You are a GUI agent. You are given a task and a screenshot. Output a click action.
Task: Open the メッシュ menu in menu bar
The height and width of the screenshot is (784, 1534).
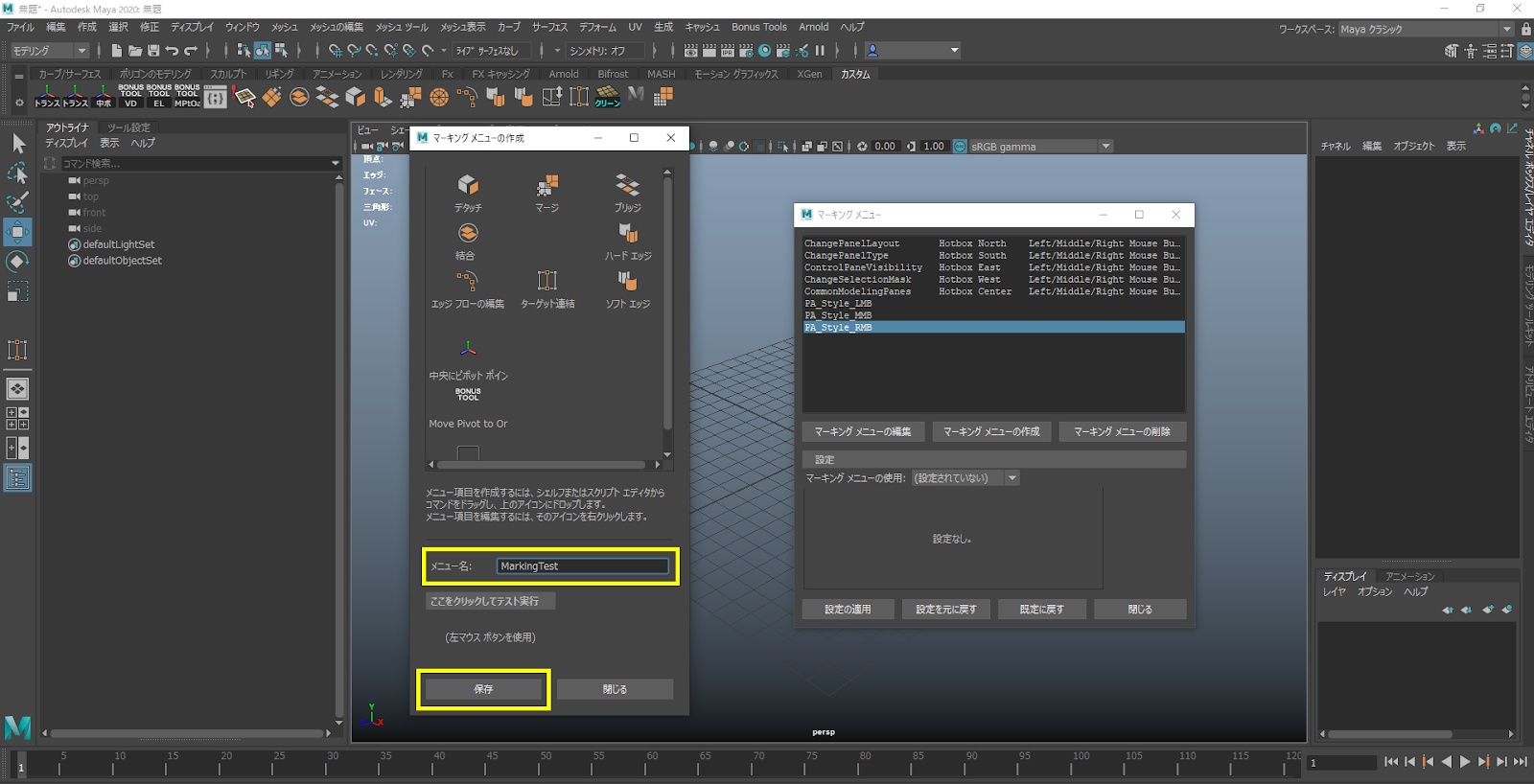(x=284, y=27)
